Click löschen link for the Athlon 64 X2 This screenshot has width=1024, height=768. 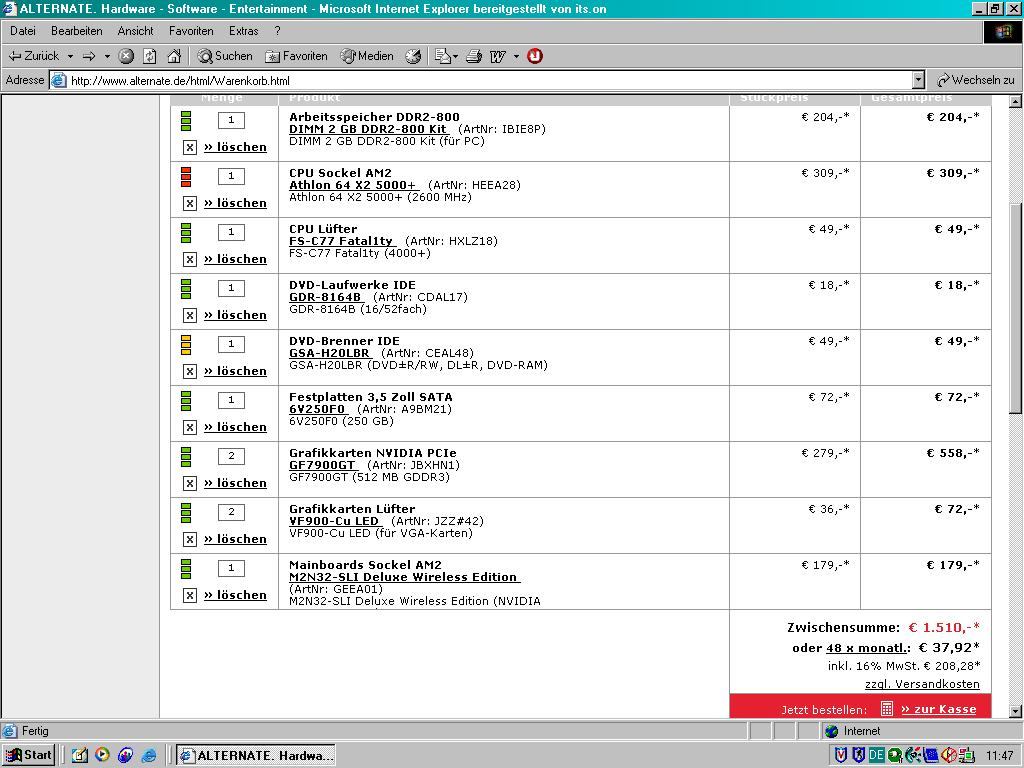tap(235, 203)
